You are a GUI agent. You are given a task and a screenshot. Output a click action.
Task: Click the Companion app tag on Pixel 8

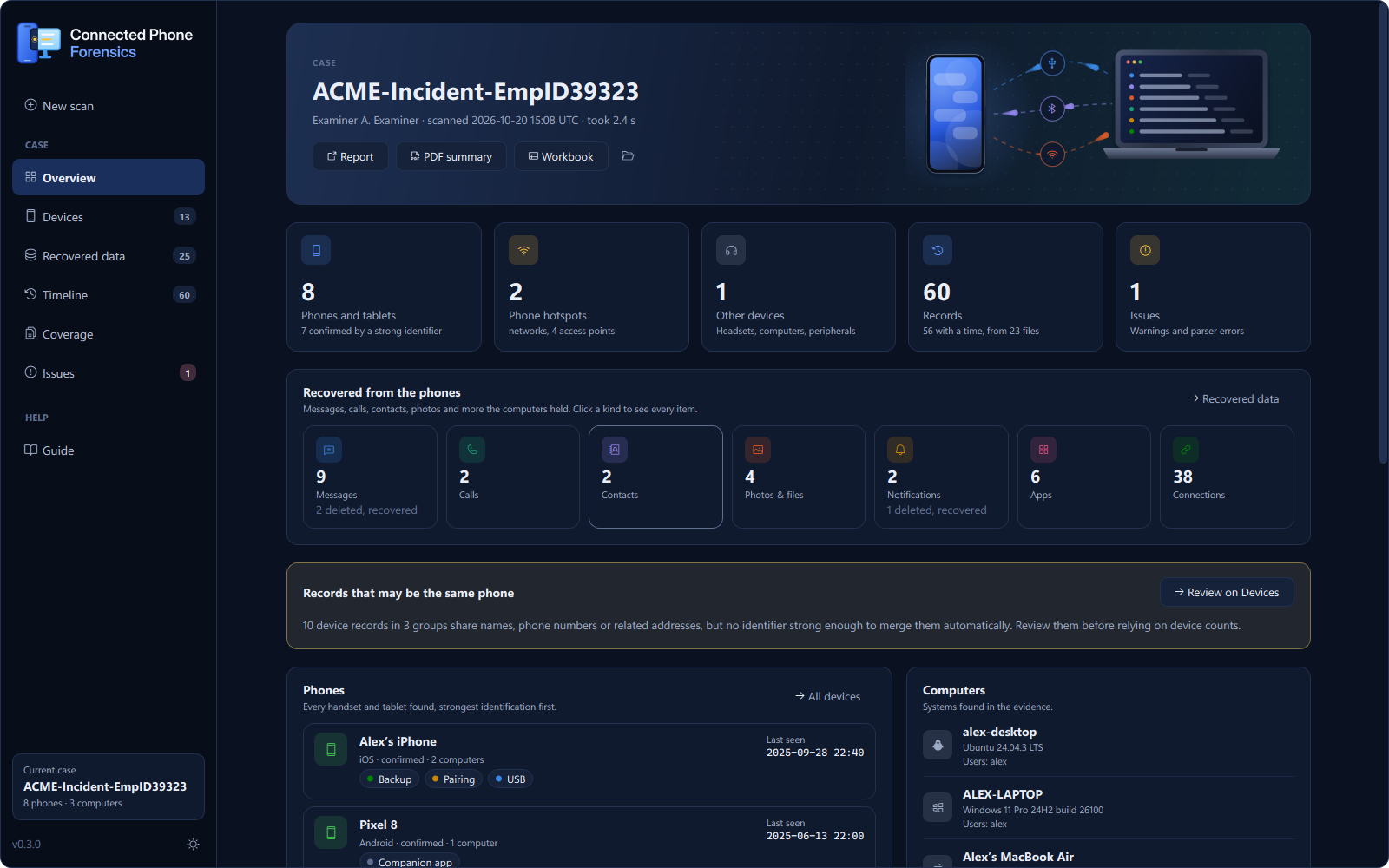pyautogui.click(x=410, y=862)
